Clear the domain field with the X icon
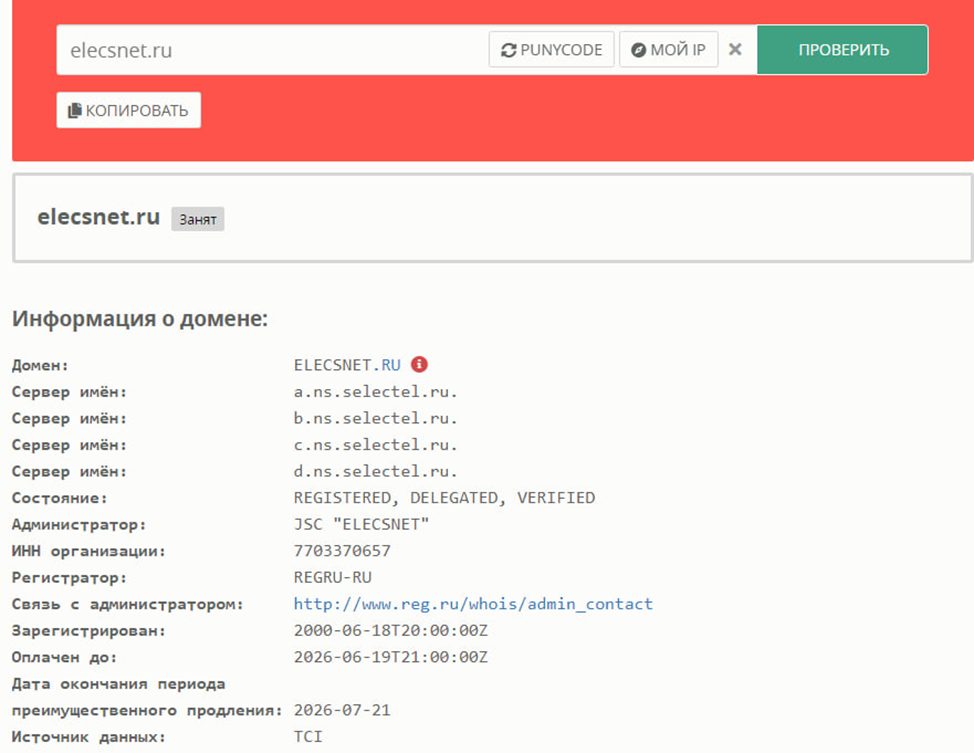This screenshot has height=753, width=974. [735, 49]
